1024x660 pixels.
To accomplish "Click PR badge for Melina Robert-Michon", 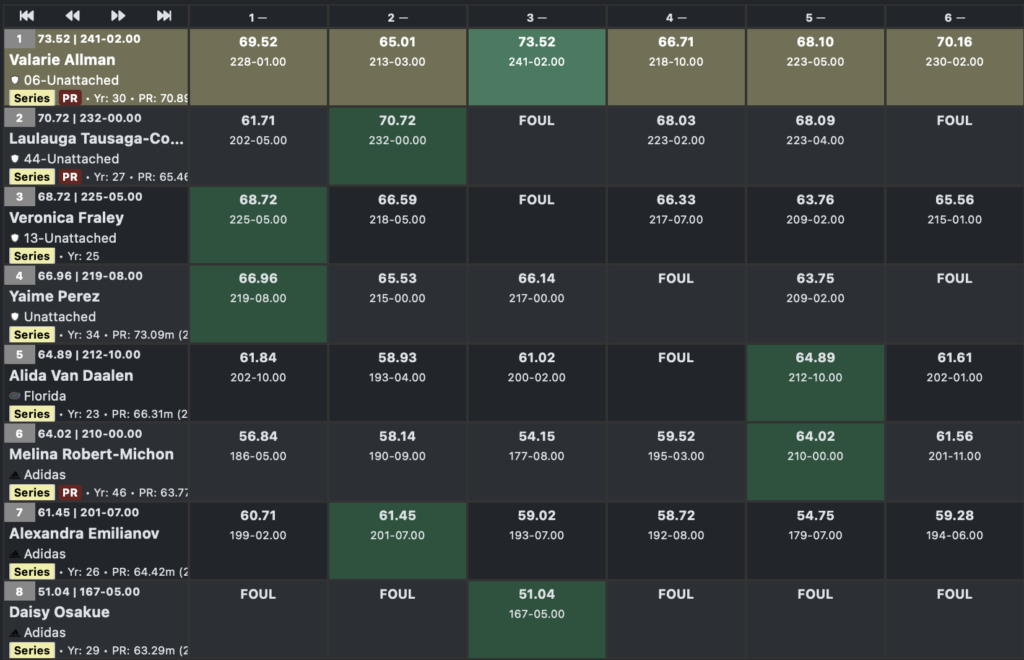I will point(70,492).
